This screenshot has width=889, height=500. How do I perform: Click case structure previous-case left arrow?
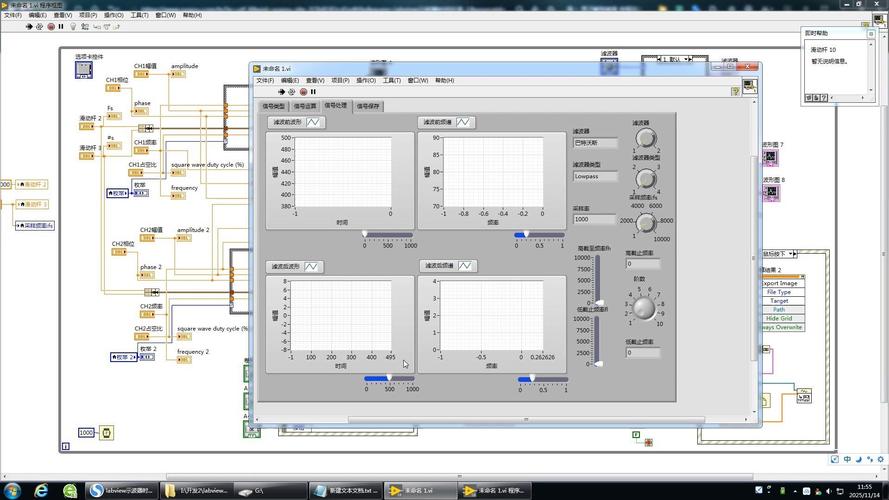click(659, 59)
